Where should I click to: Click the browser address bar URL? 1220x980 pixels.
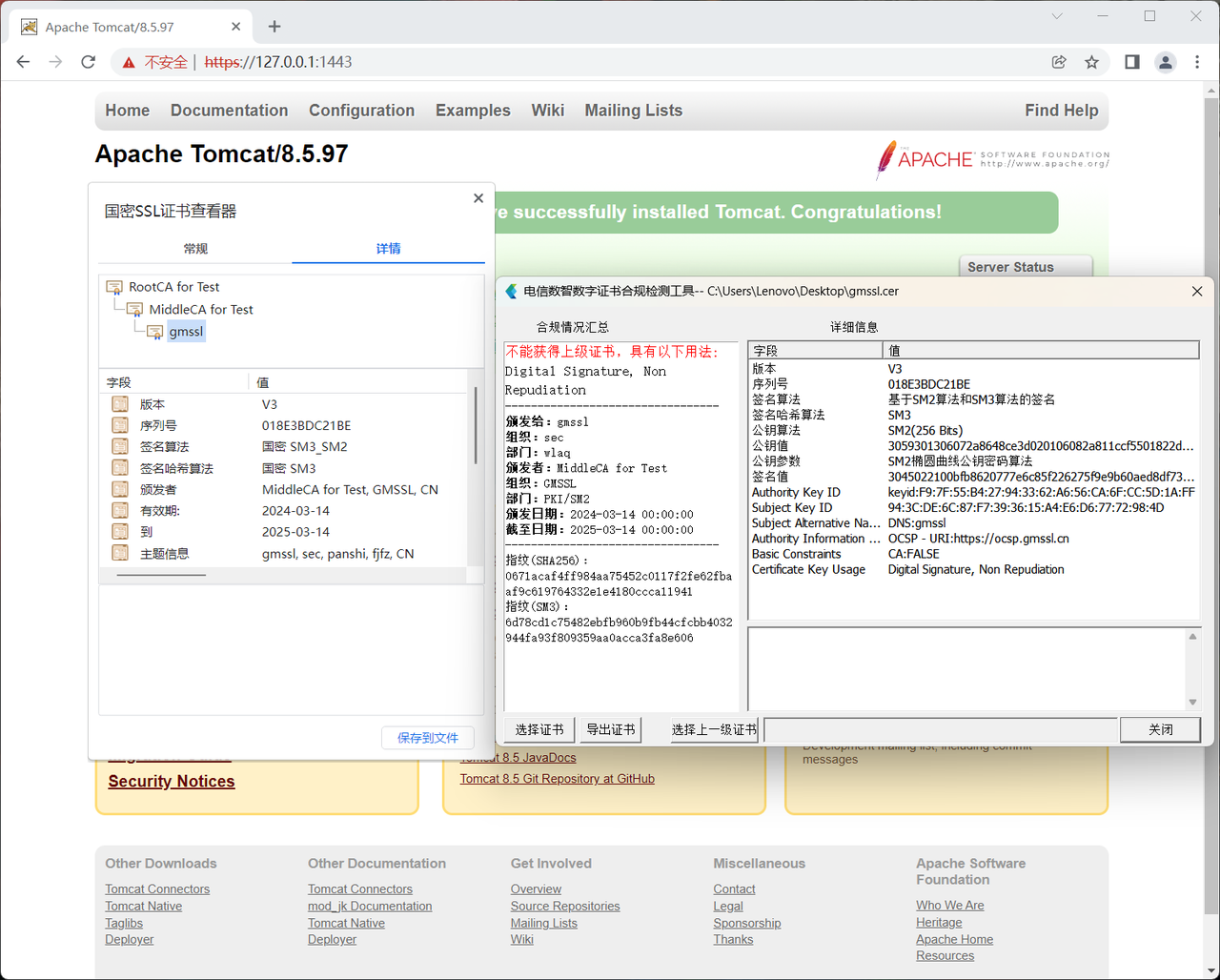tap(278, 62)
